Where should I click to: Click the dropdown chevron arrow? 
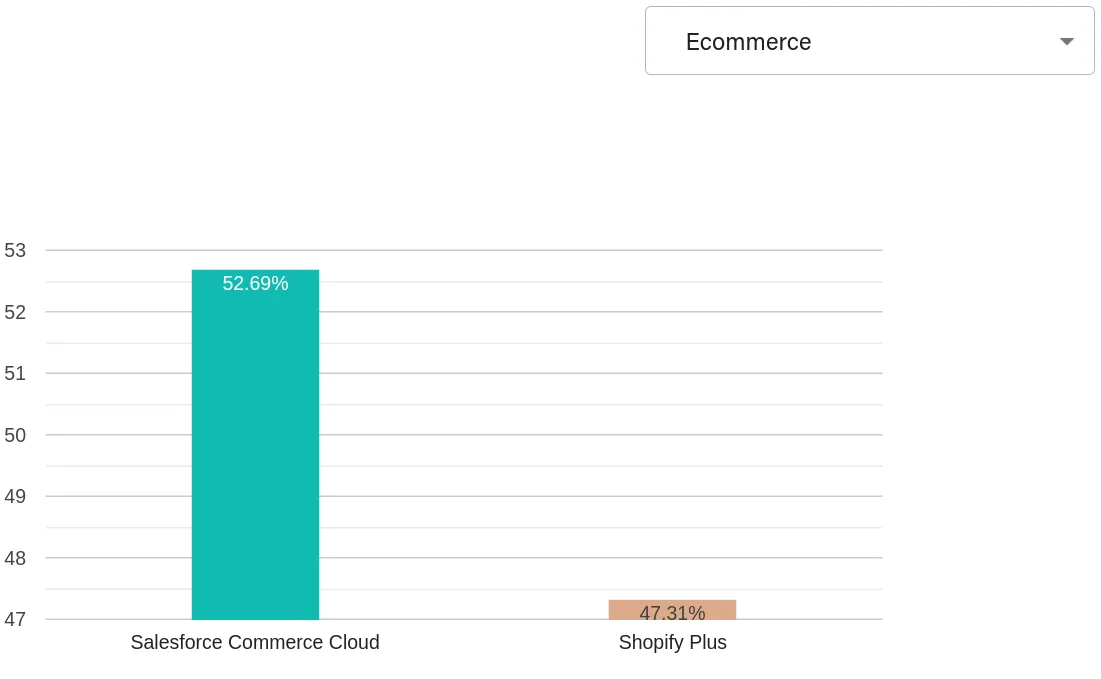click(1065, 42)
